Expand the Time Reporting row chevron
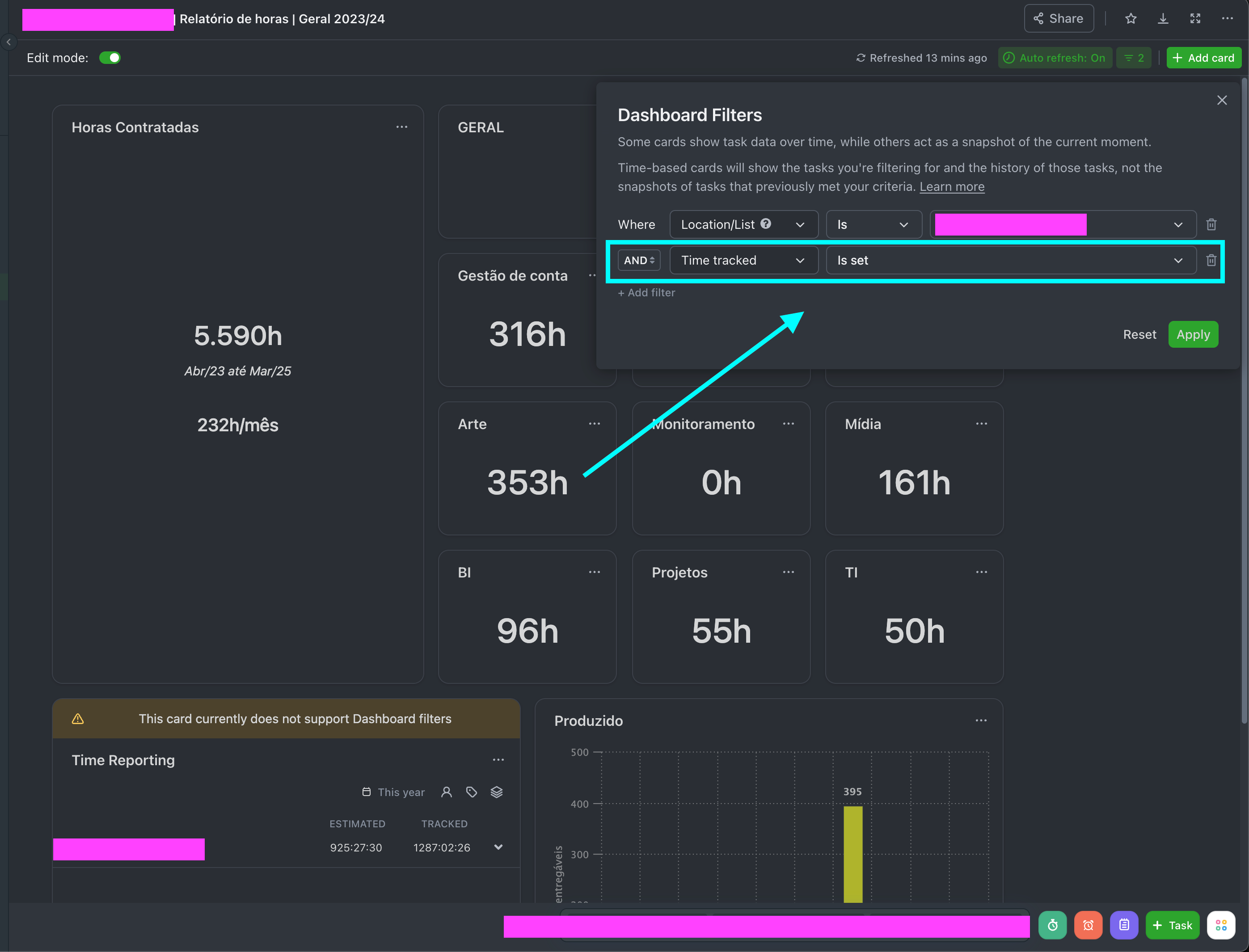 (x=498, y=847)
